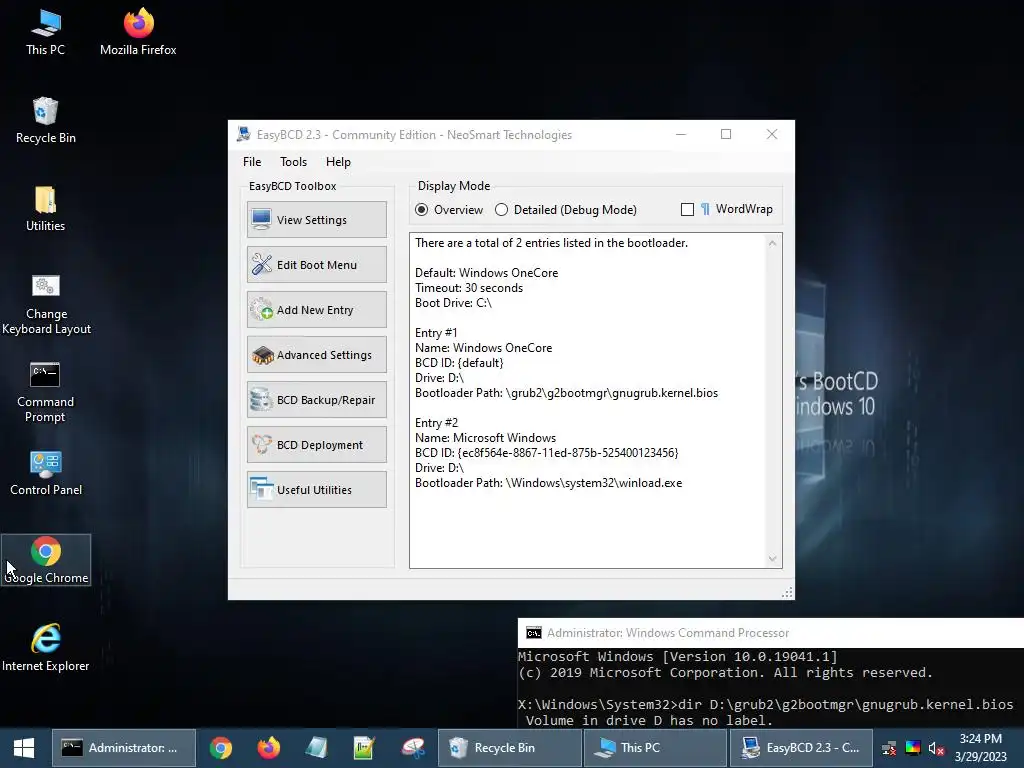Launch Command Prompt desktop shortcut
This screenshot has width=1024, height=768.
[x=45, y=392]
